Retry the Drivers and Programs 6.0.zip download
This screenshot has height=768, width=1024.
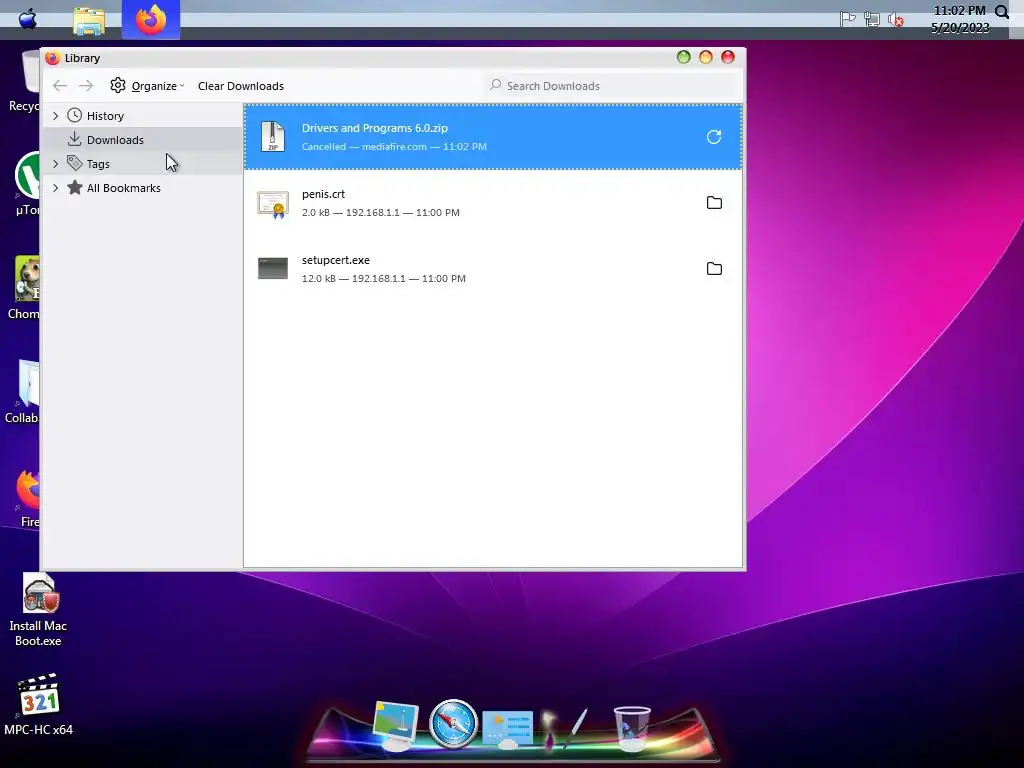[714, 136]
